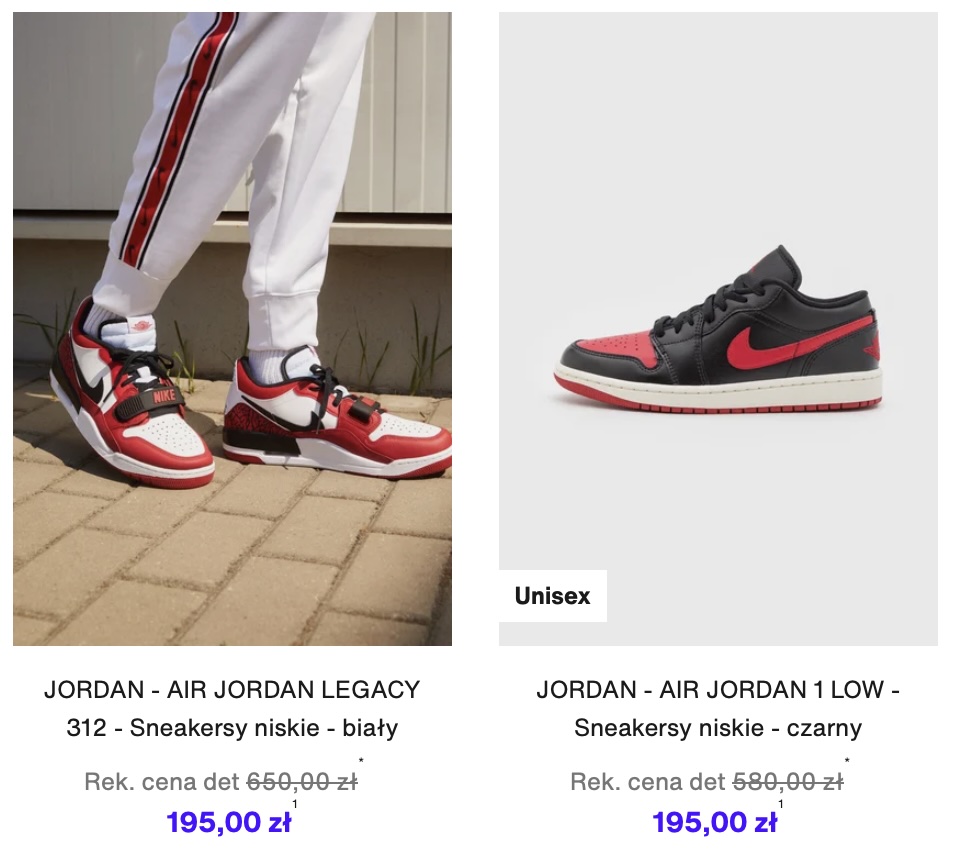
Task: Click the Jumpman logo on the white sock
Action: click(x=140, y=324)
